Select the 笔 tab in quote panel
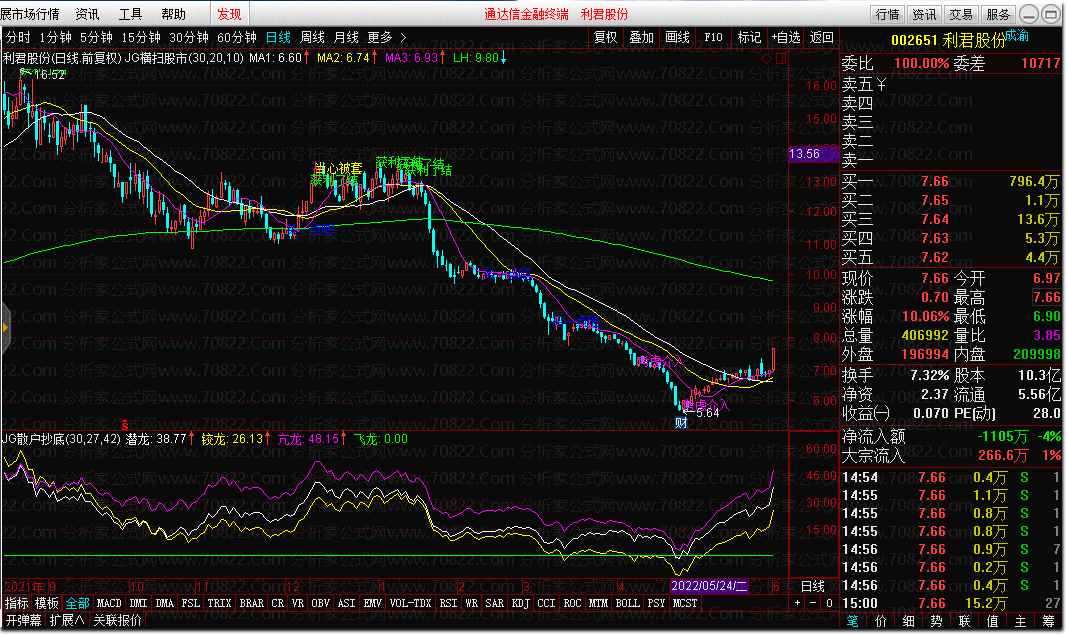1068x635 pixels. click(x=853, y=621)
